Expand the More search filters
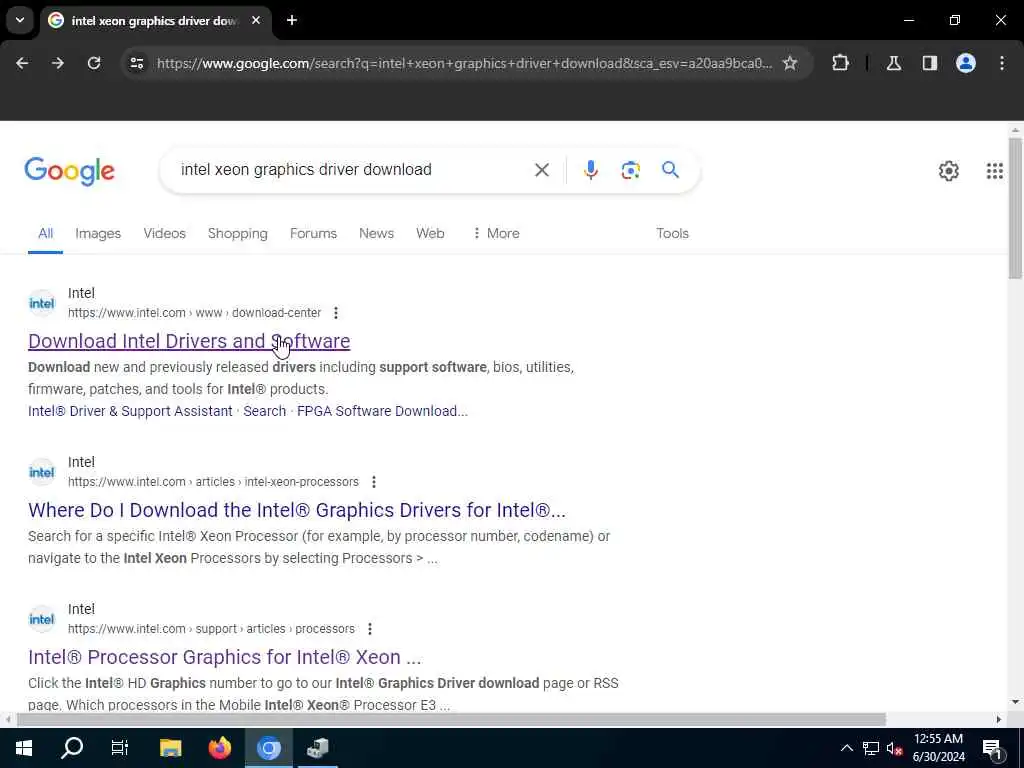Screen dimensions: 1024x768 [496, 233]
